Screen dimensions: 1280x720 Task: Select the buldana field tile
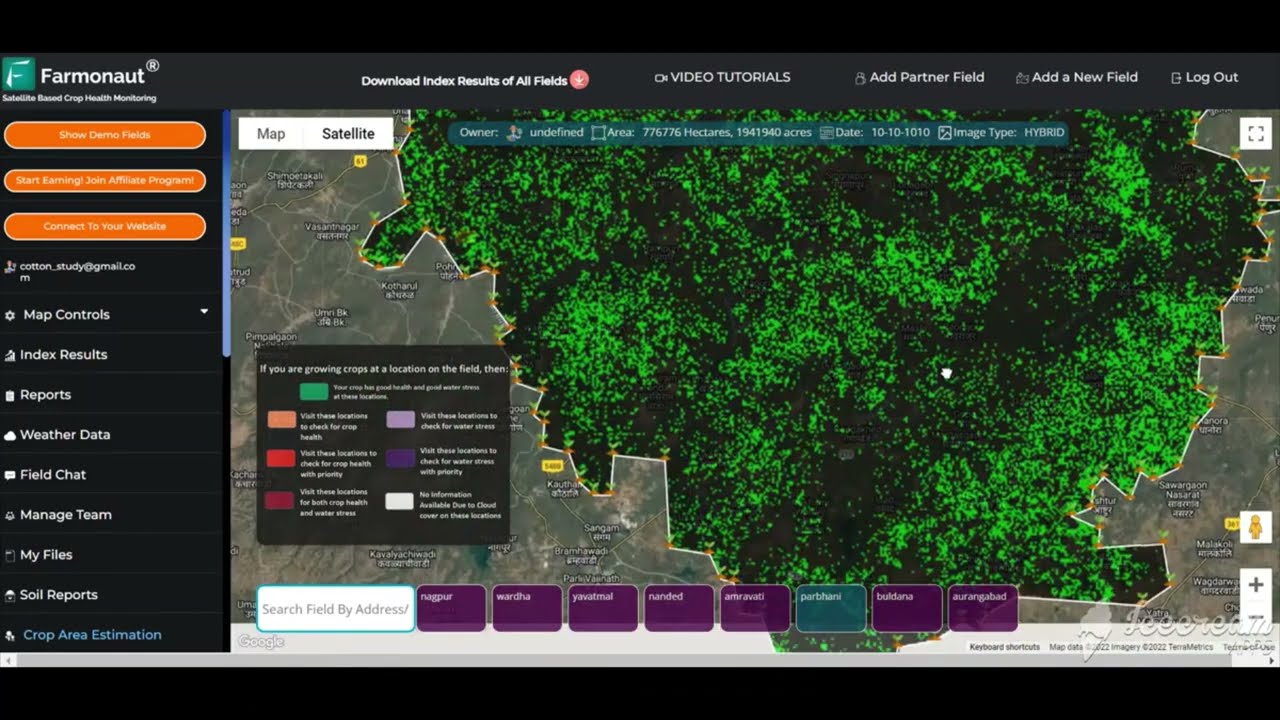(907, 608)
